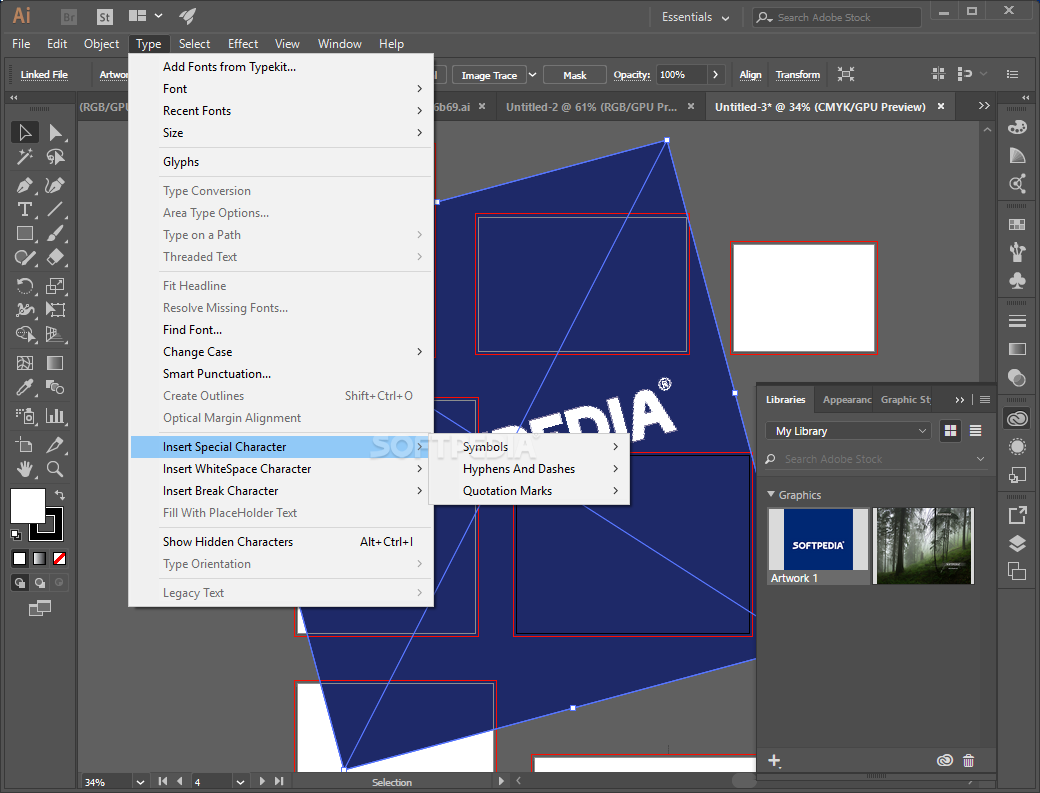The height and width of the screenshot is (793, 1040).
Task: Set fill to None swatch
Action: [x=60, y=559]
